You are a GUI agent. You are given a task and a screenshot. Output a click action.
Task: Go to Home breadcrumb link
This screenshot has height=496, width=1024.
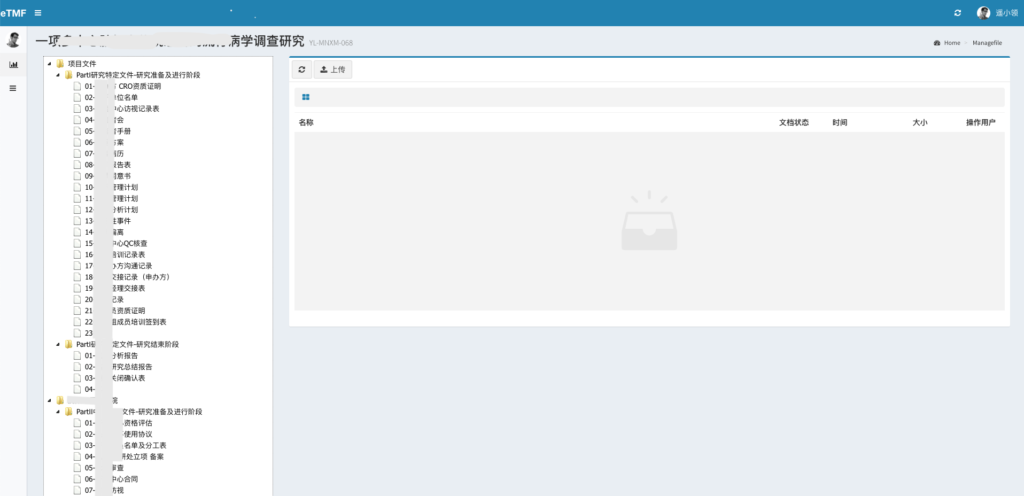point(950,43)
